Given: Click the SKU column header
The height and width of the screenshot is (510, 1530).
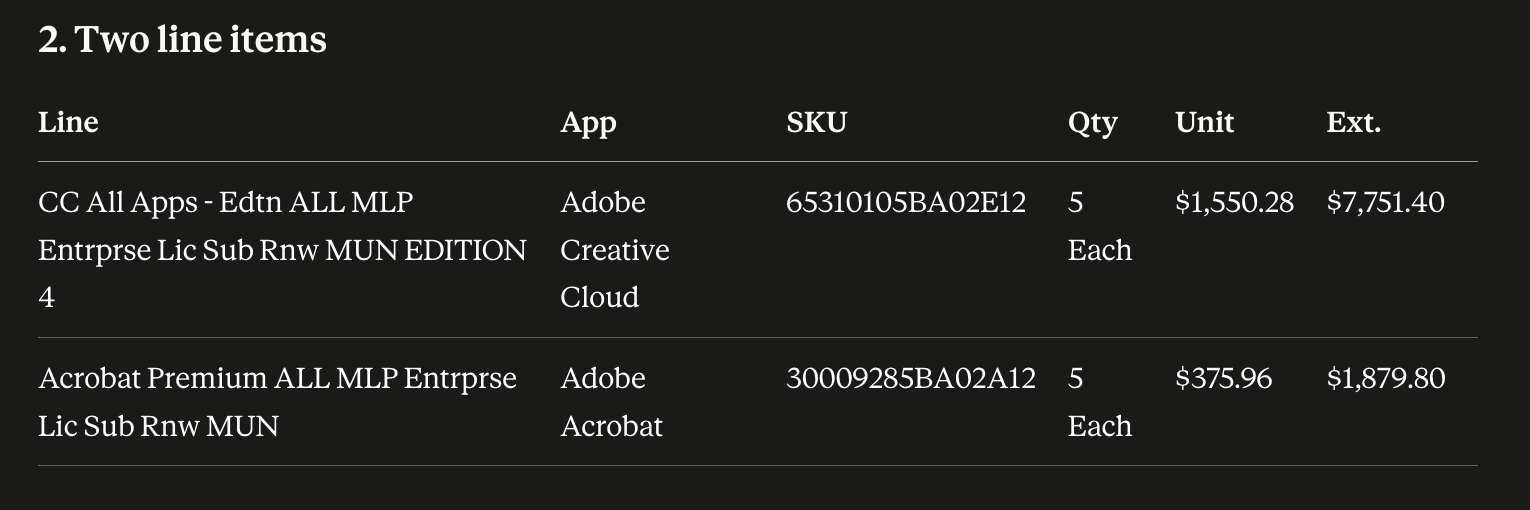Looking at the screenshot, I should (816, 122).
